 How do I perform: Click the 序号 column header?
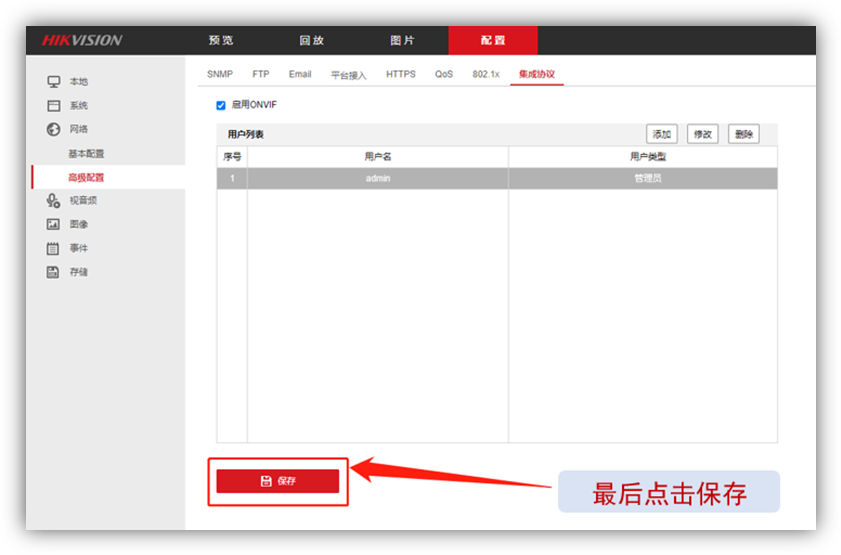point(232,157)
